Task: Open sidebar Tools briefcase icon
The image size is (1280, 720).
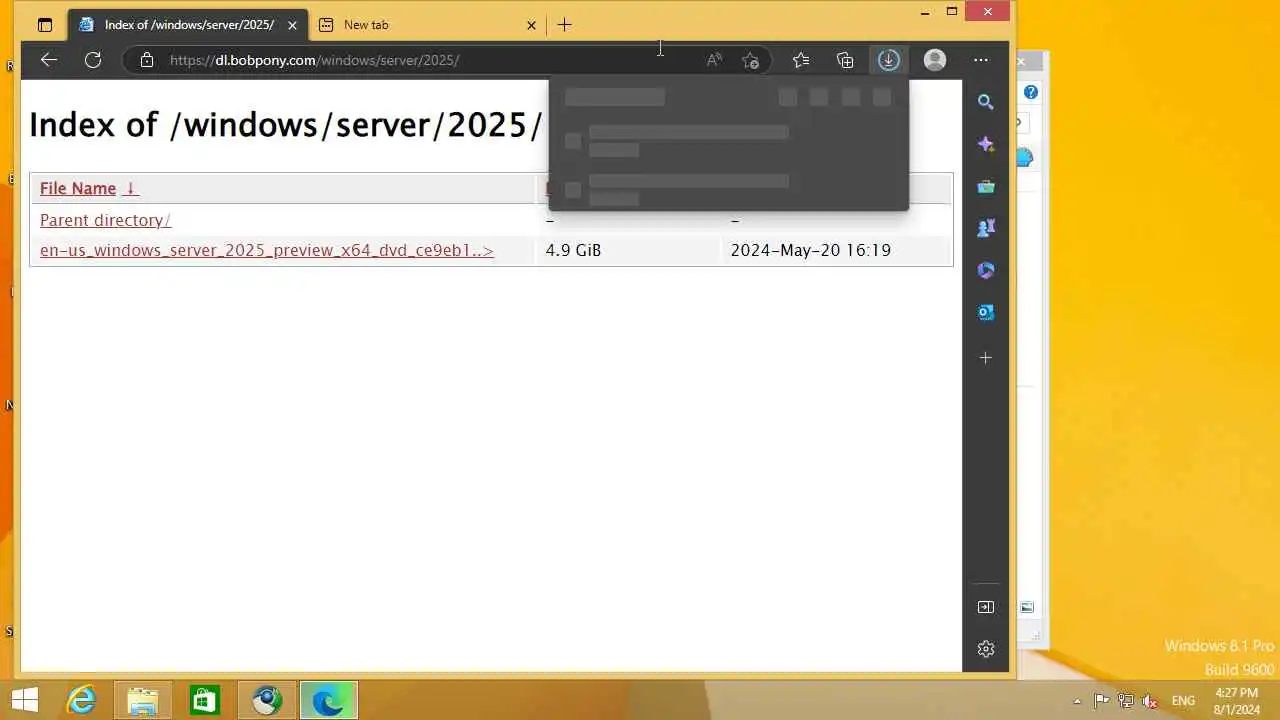Action: click(x=986, y=186)
